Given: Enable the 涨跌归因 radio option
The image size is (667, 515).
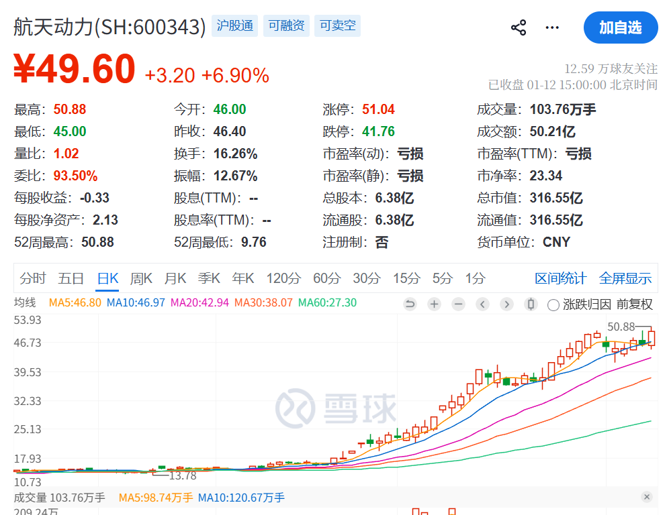Looking at the screenshot, I should [x=555, y=304].
